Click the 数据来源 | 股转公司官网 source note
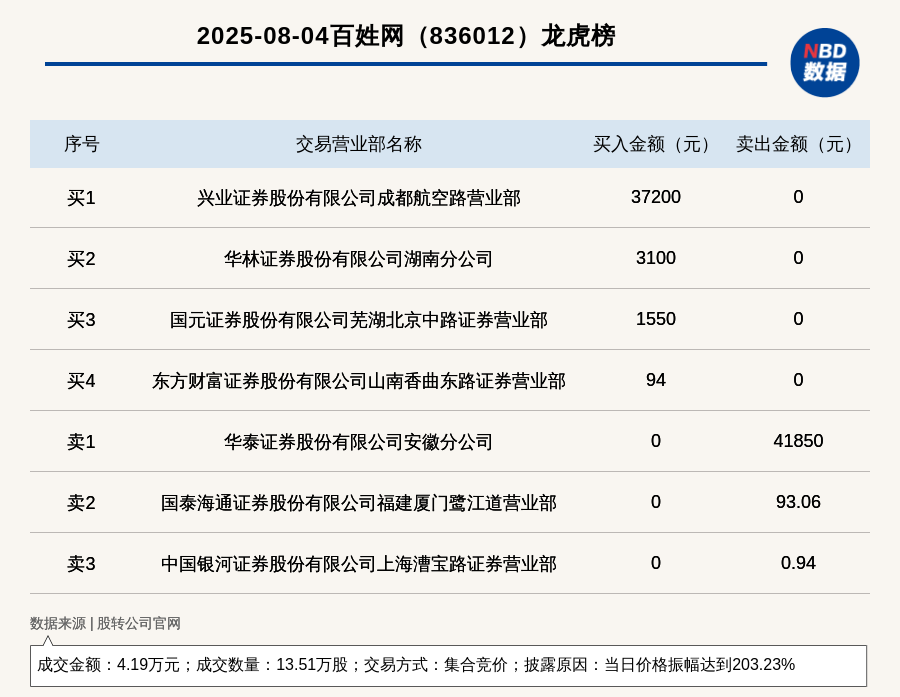This screenshot has width=900, height=697. [x=105, y=623]
